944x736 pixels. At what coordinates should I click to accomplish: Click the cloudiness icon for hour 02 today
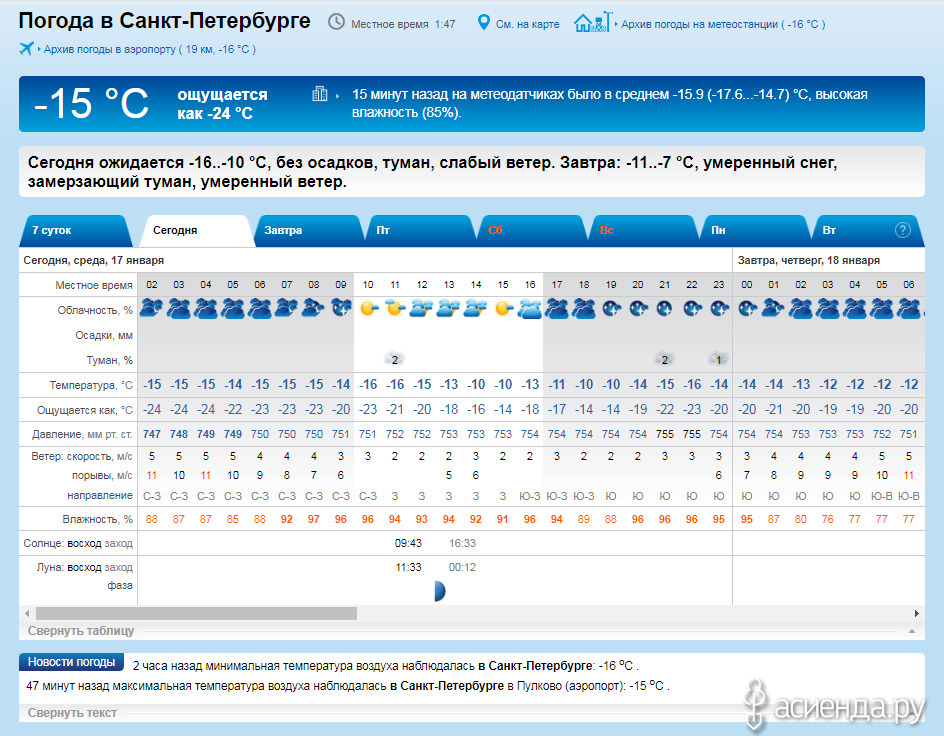tap(152, 309)
